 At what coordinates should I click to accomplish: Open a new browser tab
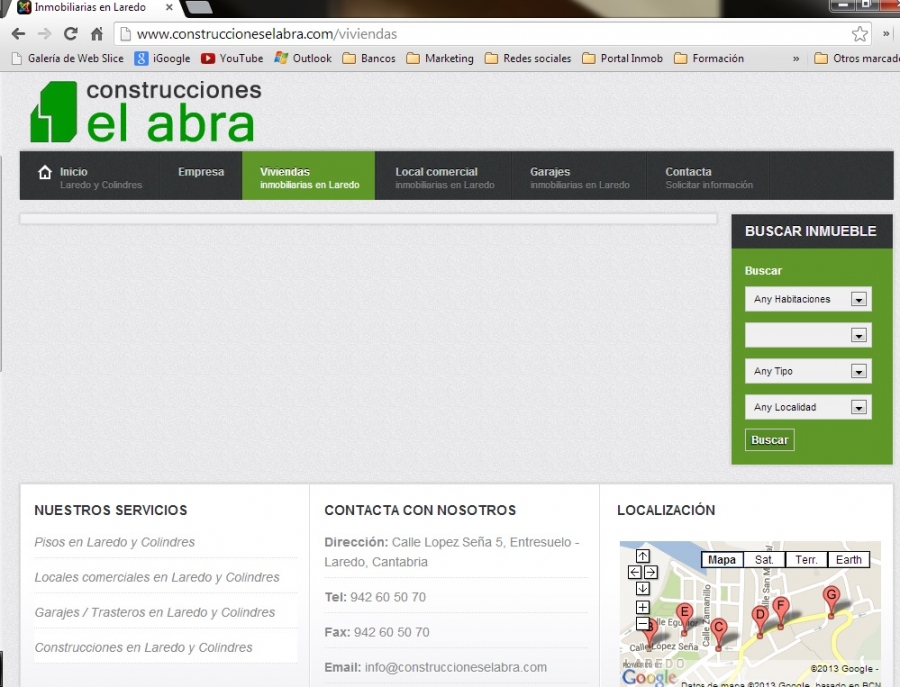pyautogui.click(x=199, y=7)
